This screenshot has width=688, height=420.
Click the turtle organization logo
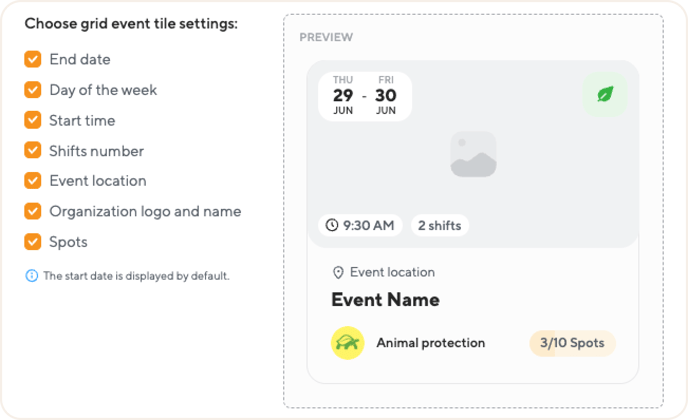(x=348, y=343)
